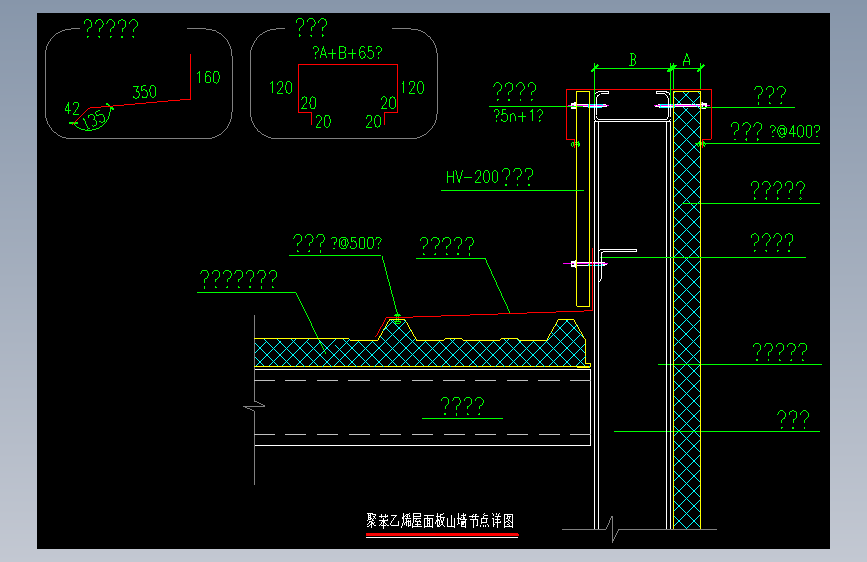The image size is (867, 562).
Task: Click the ?@500? spacing annotation
Action: point(356,243)
